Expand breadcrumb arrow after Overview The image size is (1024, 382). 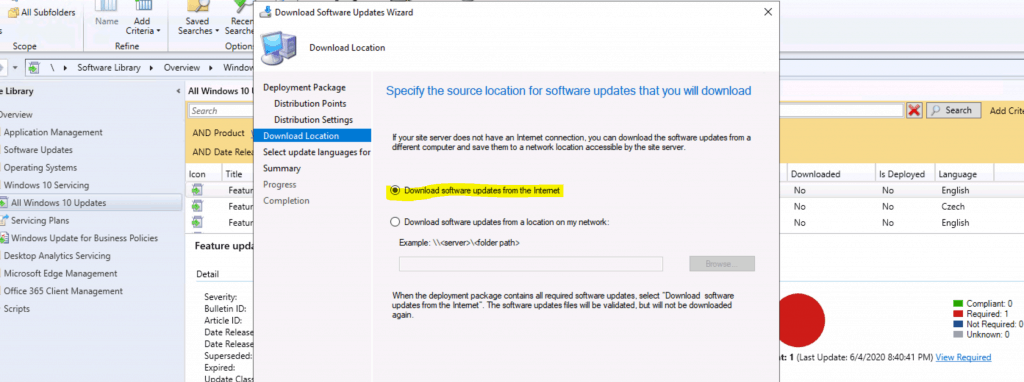pyautogui.click(x=212, y=68)
